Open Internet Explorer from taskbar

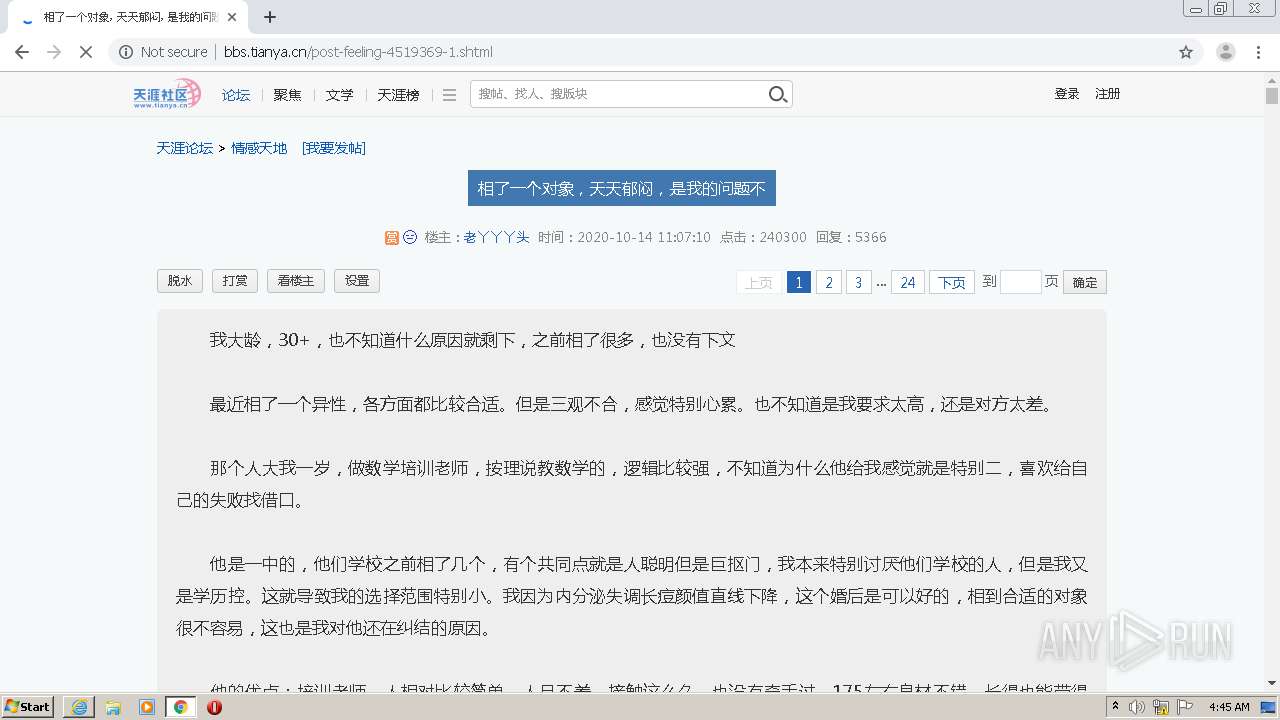pyautogui.click(x=79, y=707)
